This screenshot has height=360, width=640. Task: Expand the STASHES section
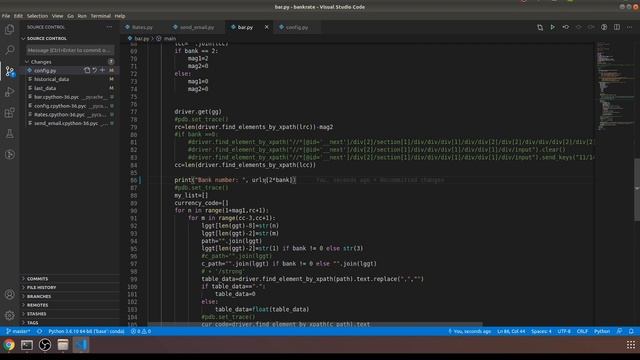36,314
